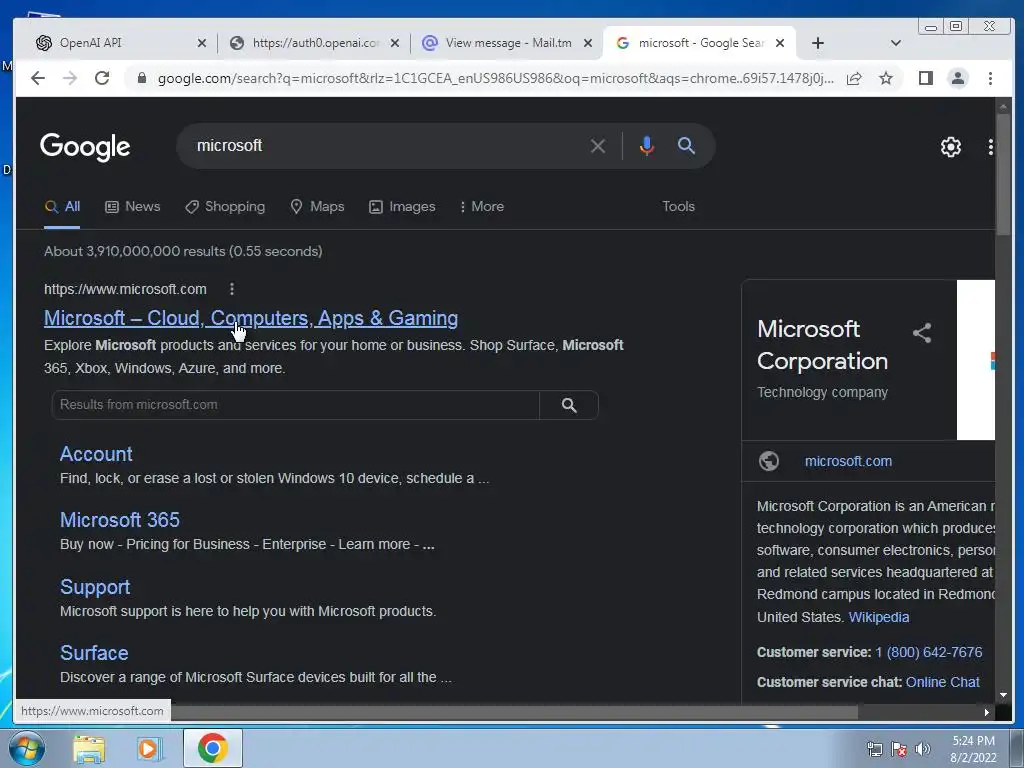1024x768 pixels.
Task: Click the browser forward arrow
Action: click(x=70, y=78)
